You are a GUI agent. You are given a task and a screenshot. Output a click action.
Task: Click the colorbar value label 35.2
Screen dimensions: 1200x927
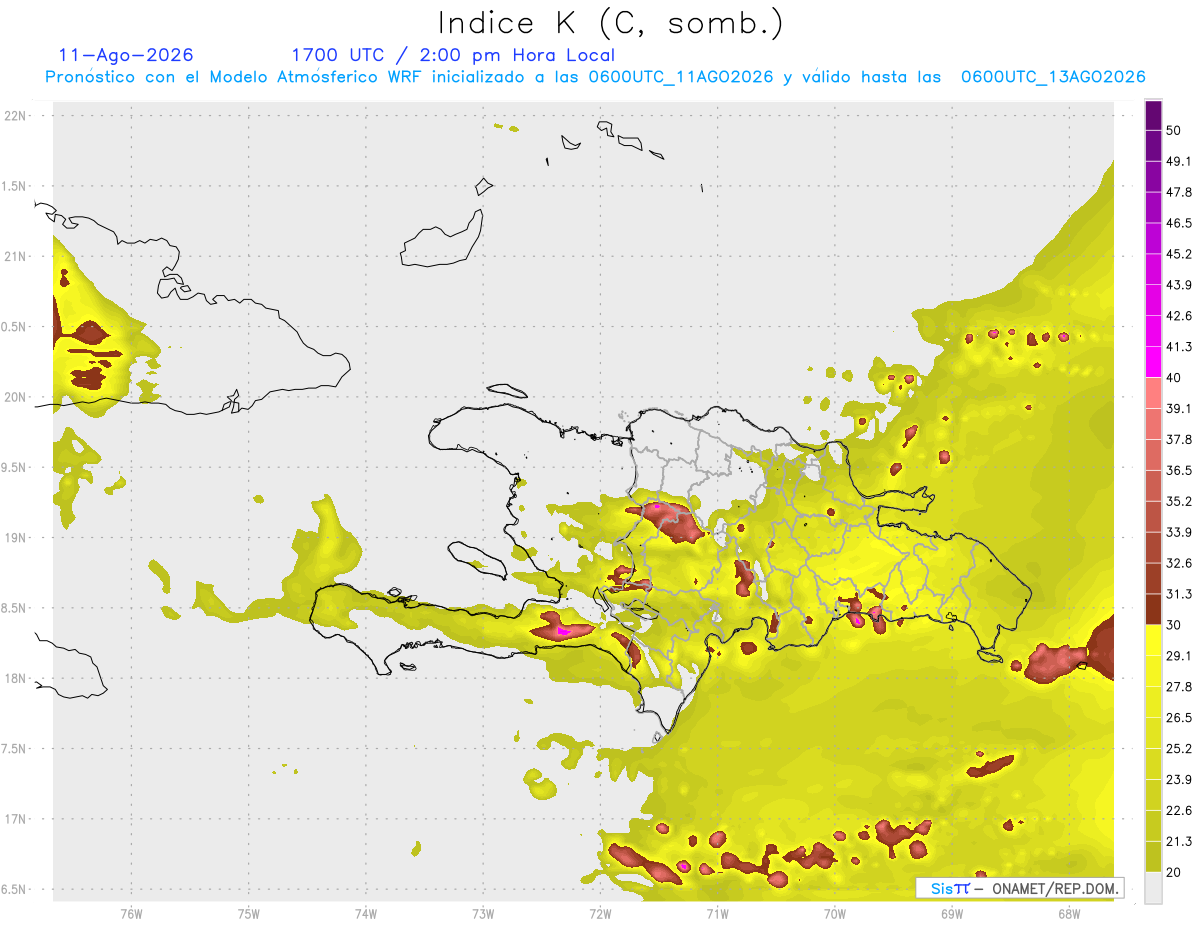1179,501
